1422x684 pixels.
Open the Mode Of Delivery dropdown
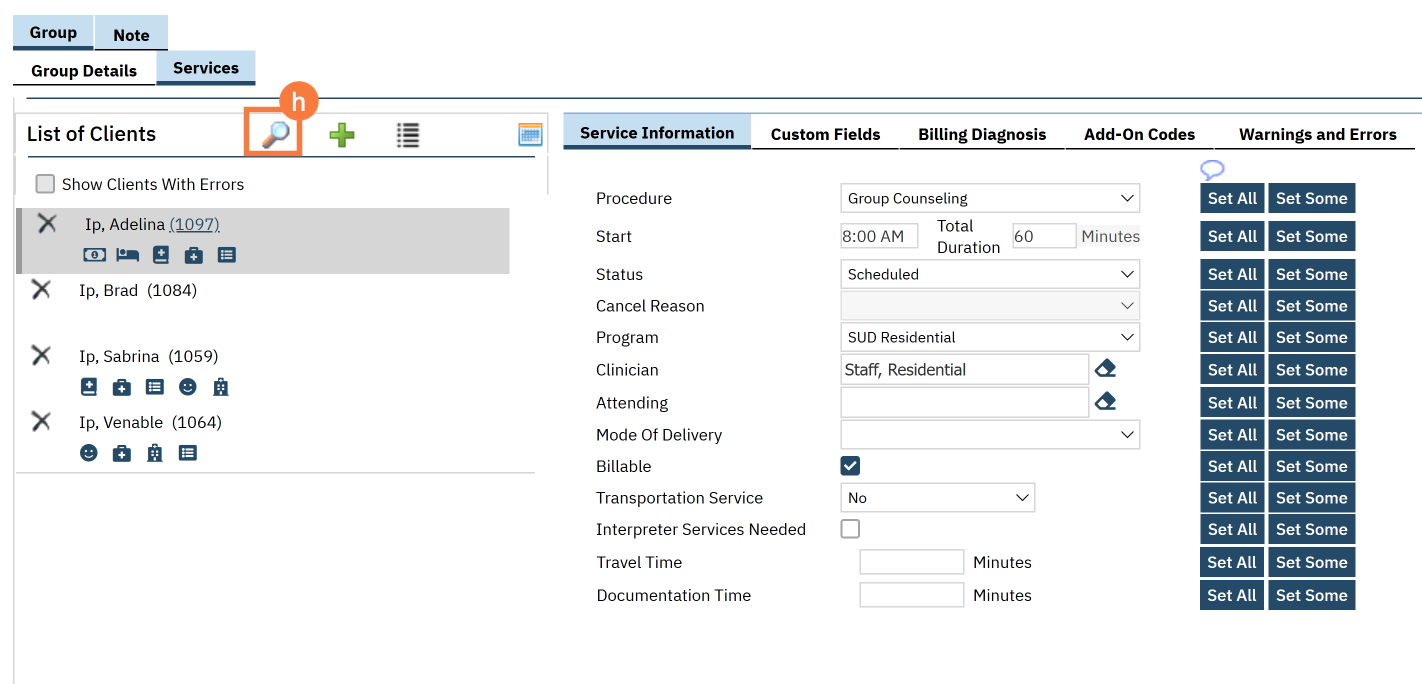989,435
